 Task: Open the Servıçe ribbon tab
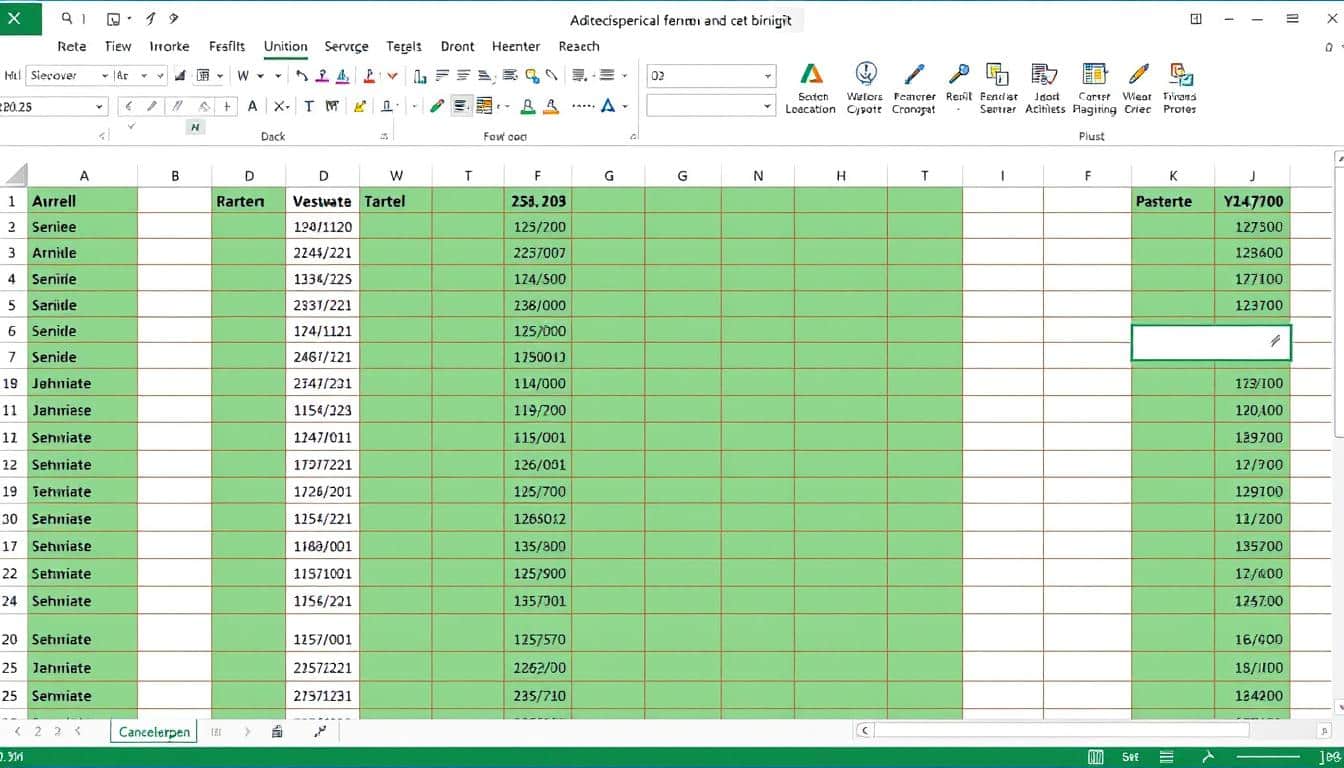pos(347,46)
